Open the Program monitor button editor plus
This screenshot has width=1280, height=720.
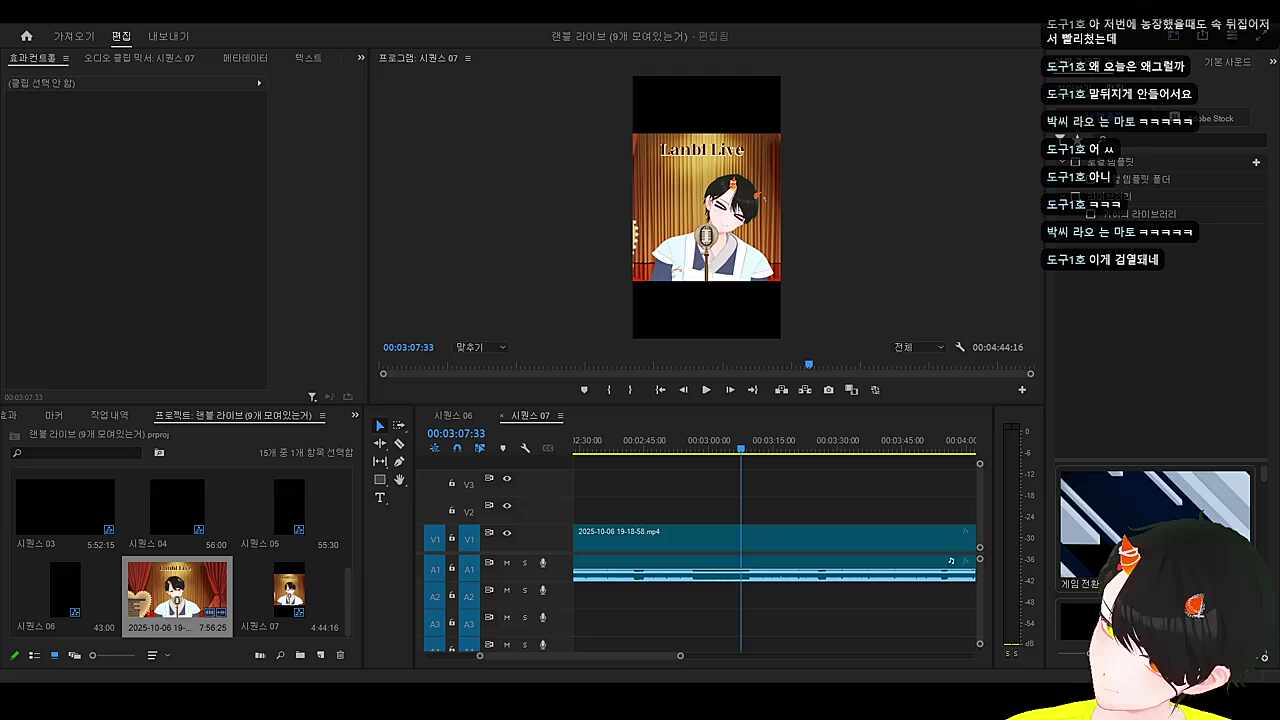[x=1022, y=390]
